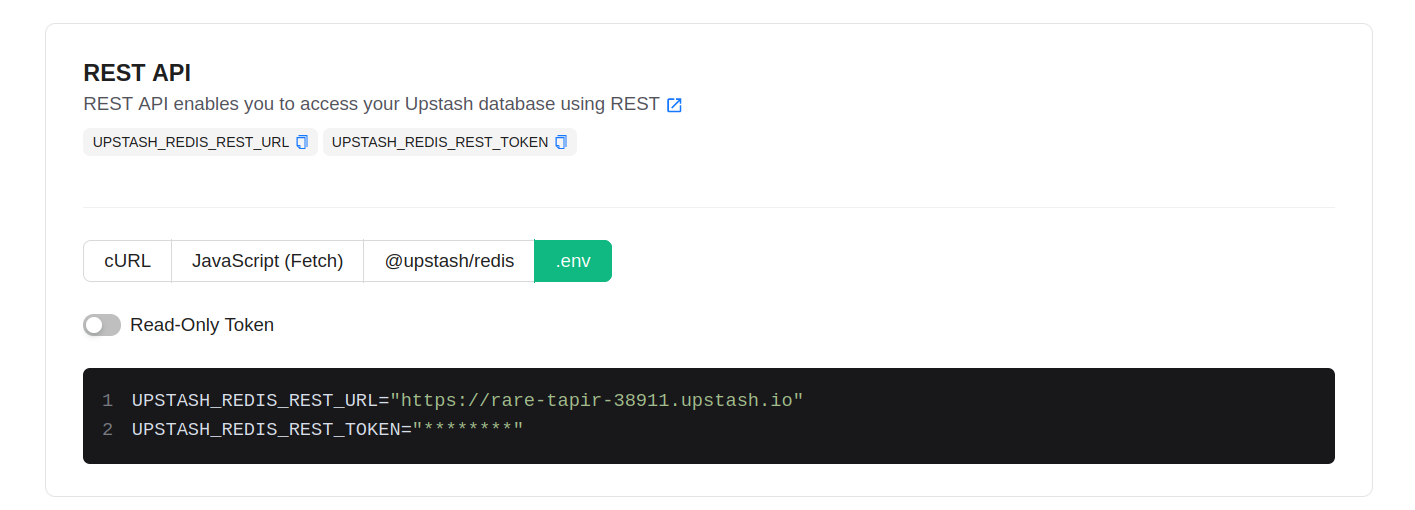The image size is (1415, 510).
Task: Click the rare-tapir upstash.io URL string in code
Action: point(597,401)
